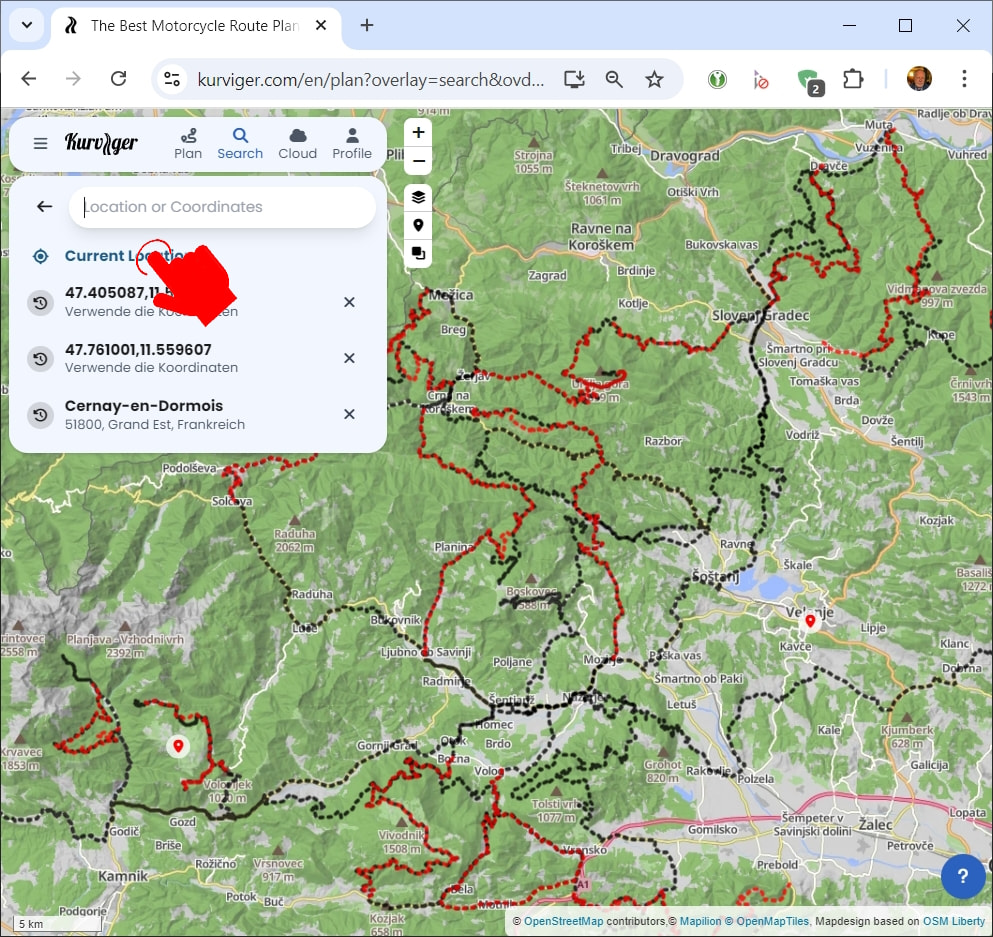Open the browser tab list dropdown
Screen dimensions: 993x937
pyautogui.click(x=27, y=25)
